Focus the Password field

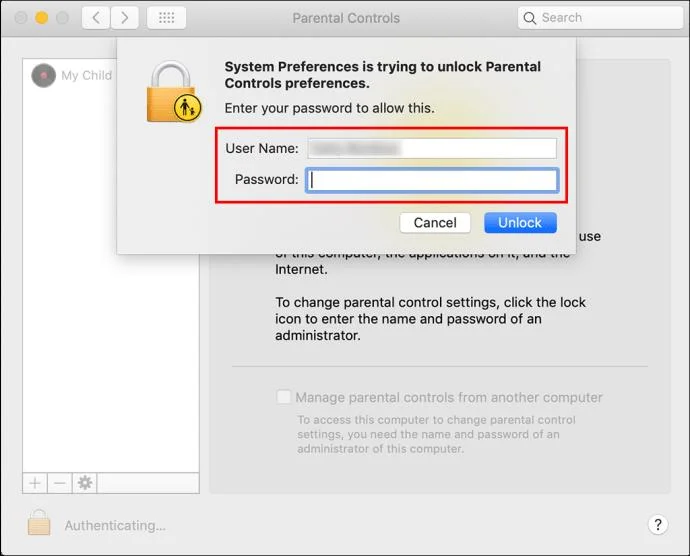point(432,180)
